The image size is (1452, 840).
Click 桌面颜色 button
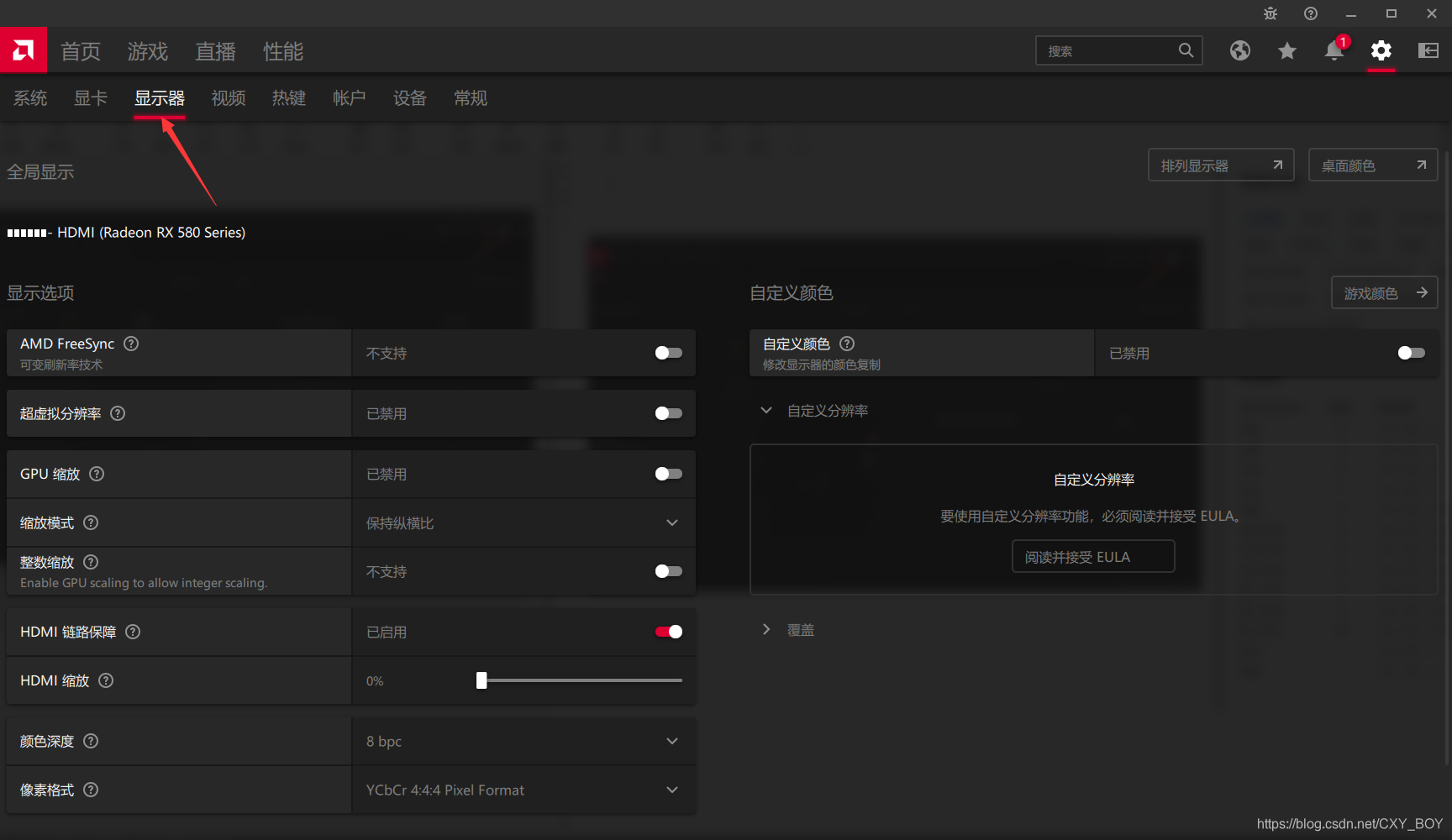[1373, 165]
